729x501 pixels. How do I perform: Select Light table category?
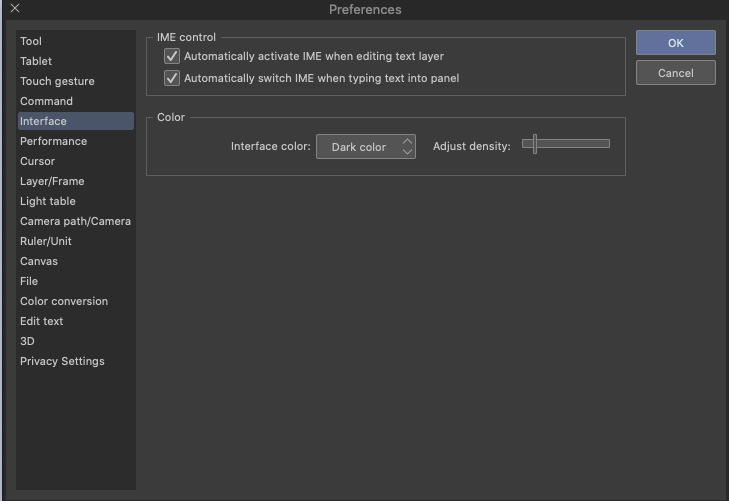tap(76, 201)
